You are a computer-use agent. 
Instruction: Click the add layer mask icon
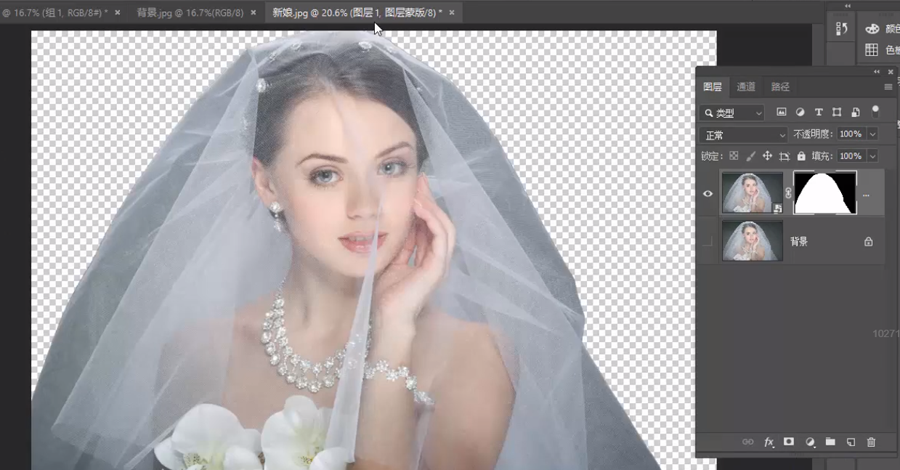pos(789,441)
